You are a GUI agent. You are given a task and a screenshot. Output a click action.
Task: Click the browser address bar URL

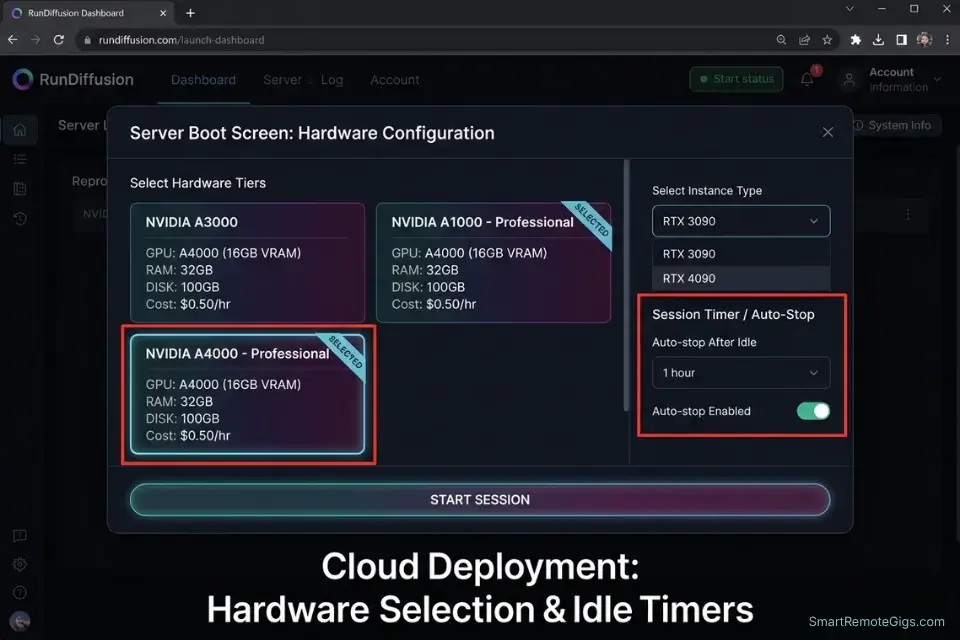(x=181, y=40)
